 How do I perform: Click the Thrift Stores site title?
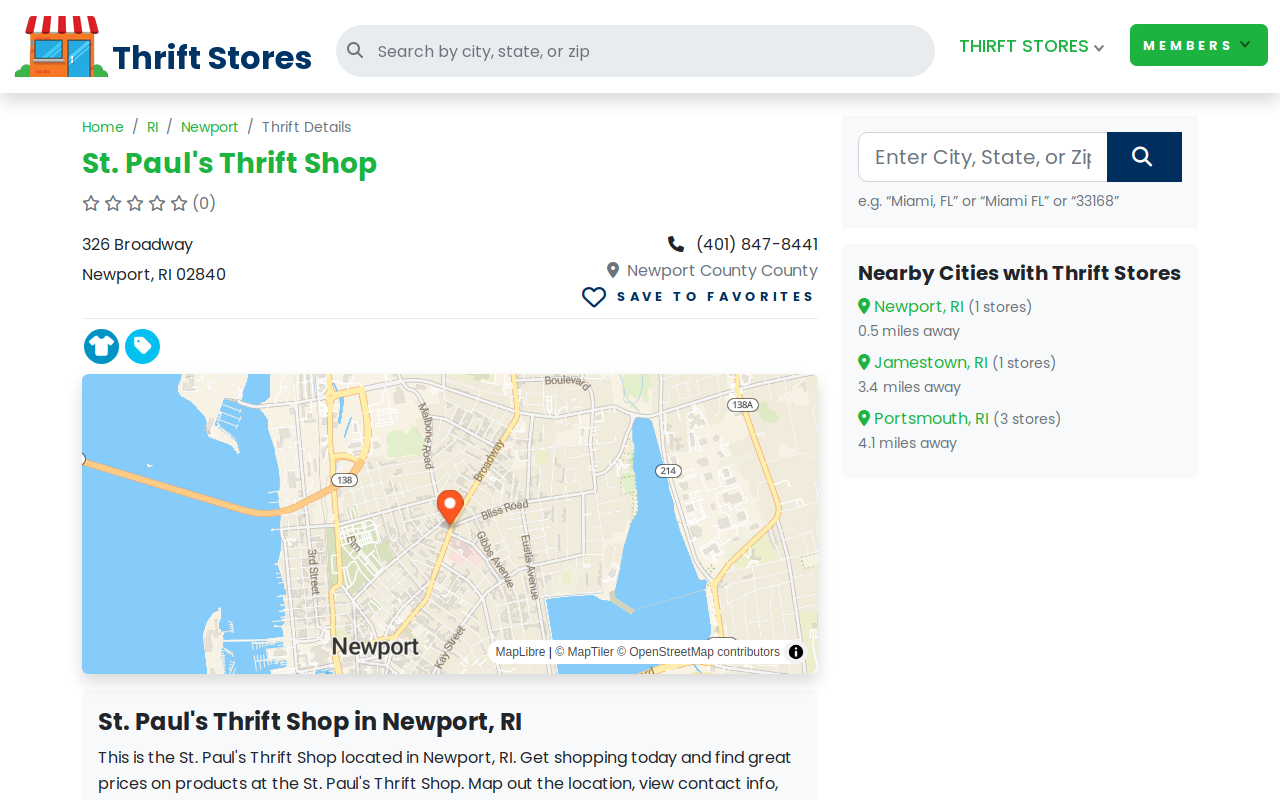pos(212,58)
